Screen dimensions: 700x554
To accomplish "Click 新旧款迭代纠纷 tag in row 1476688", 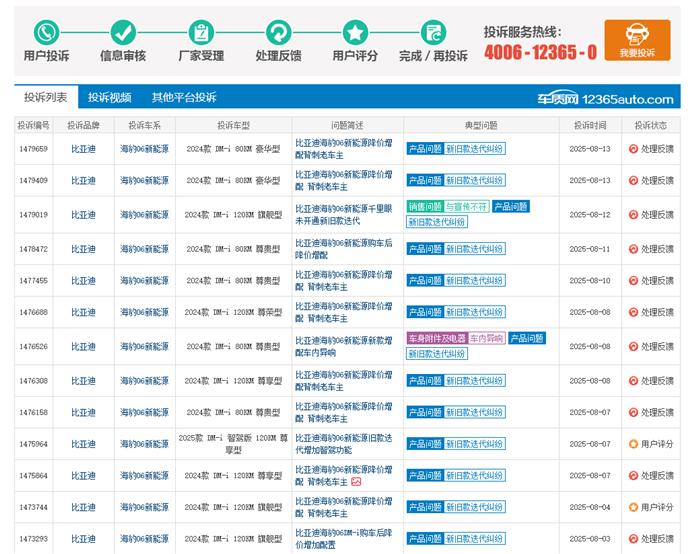I will [475, 312].
